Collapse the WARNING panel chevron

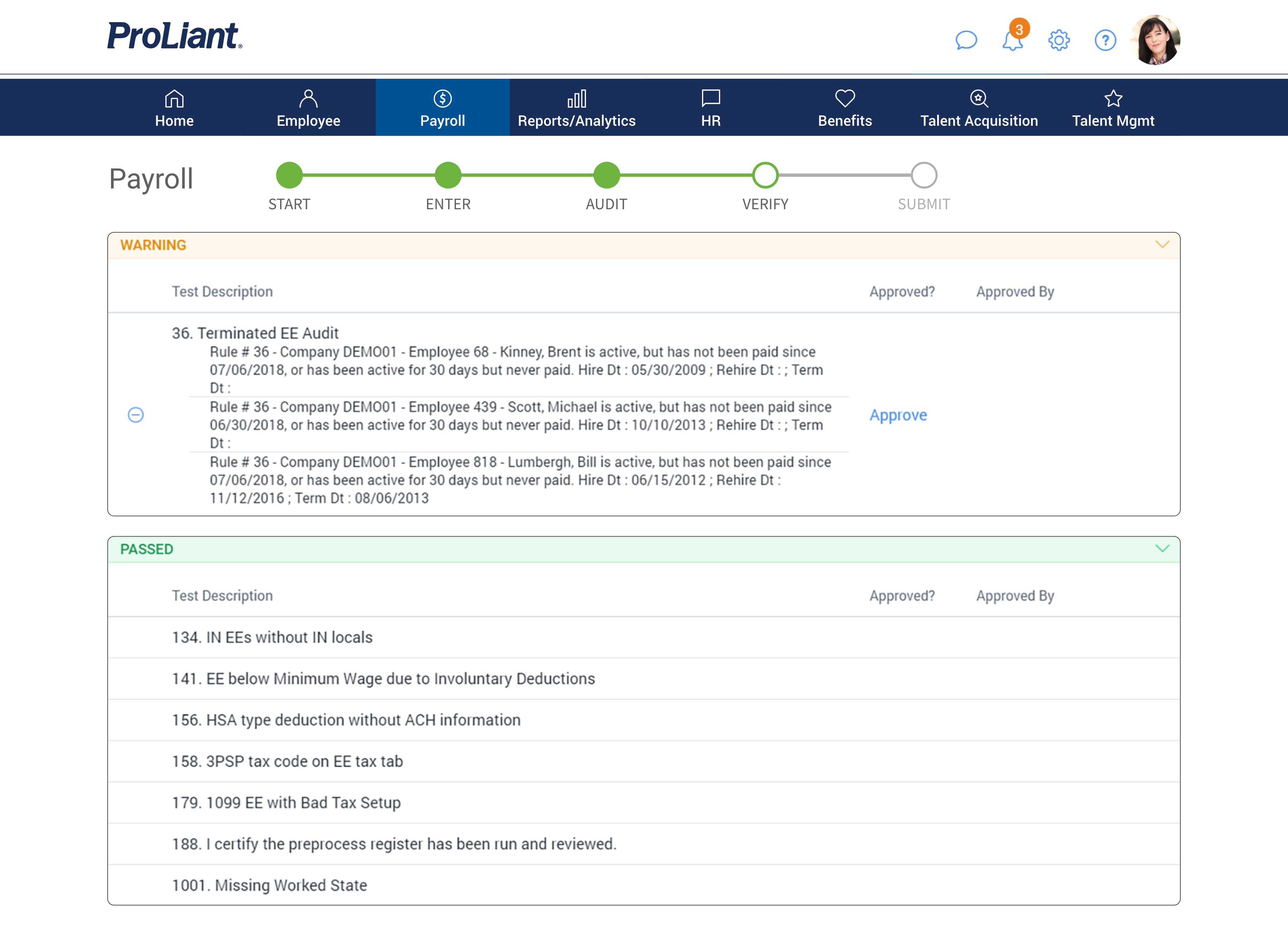1162,244
